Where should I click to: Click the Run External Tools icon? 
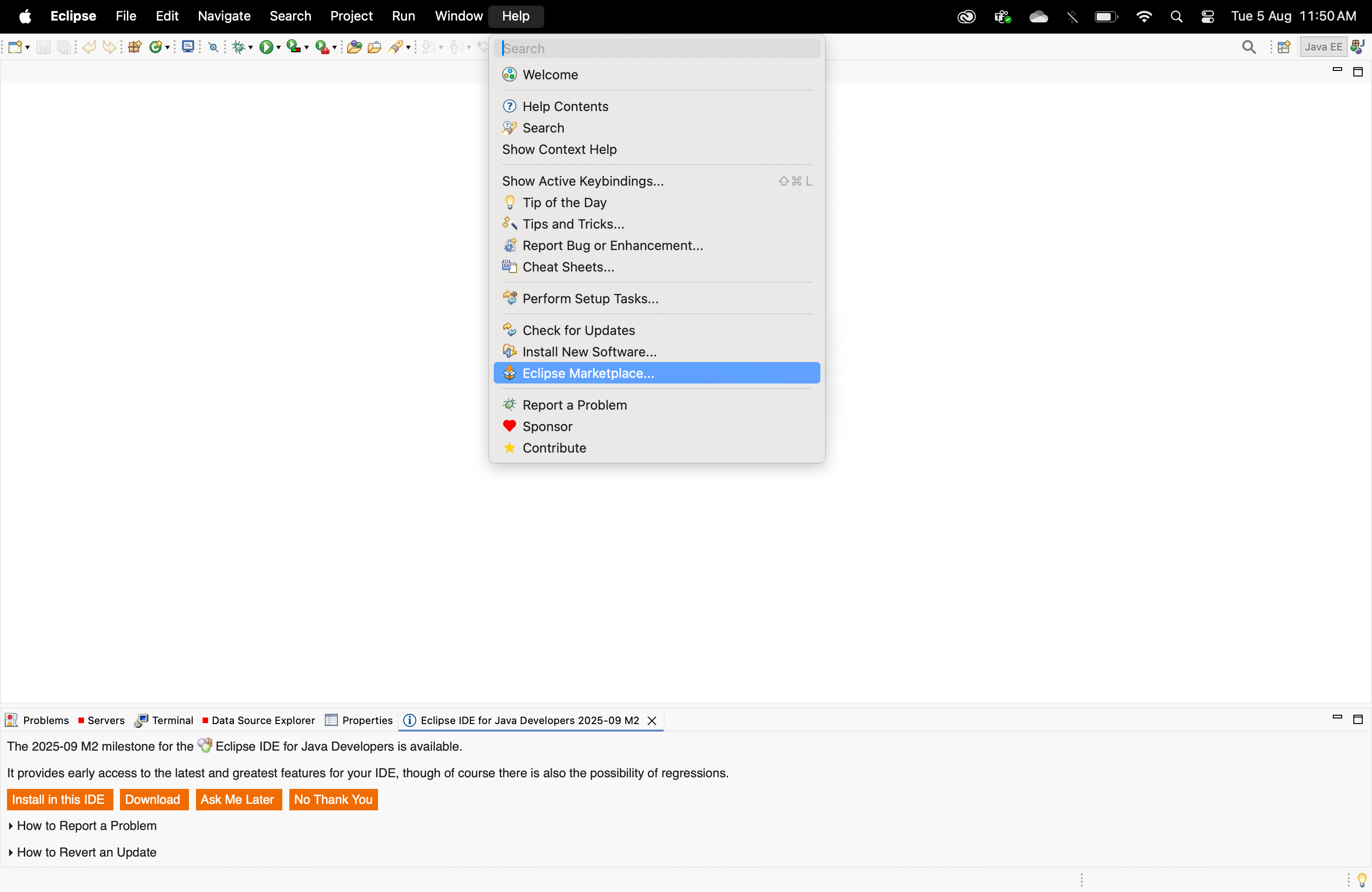[x=323, y=47]
